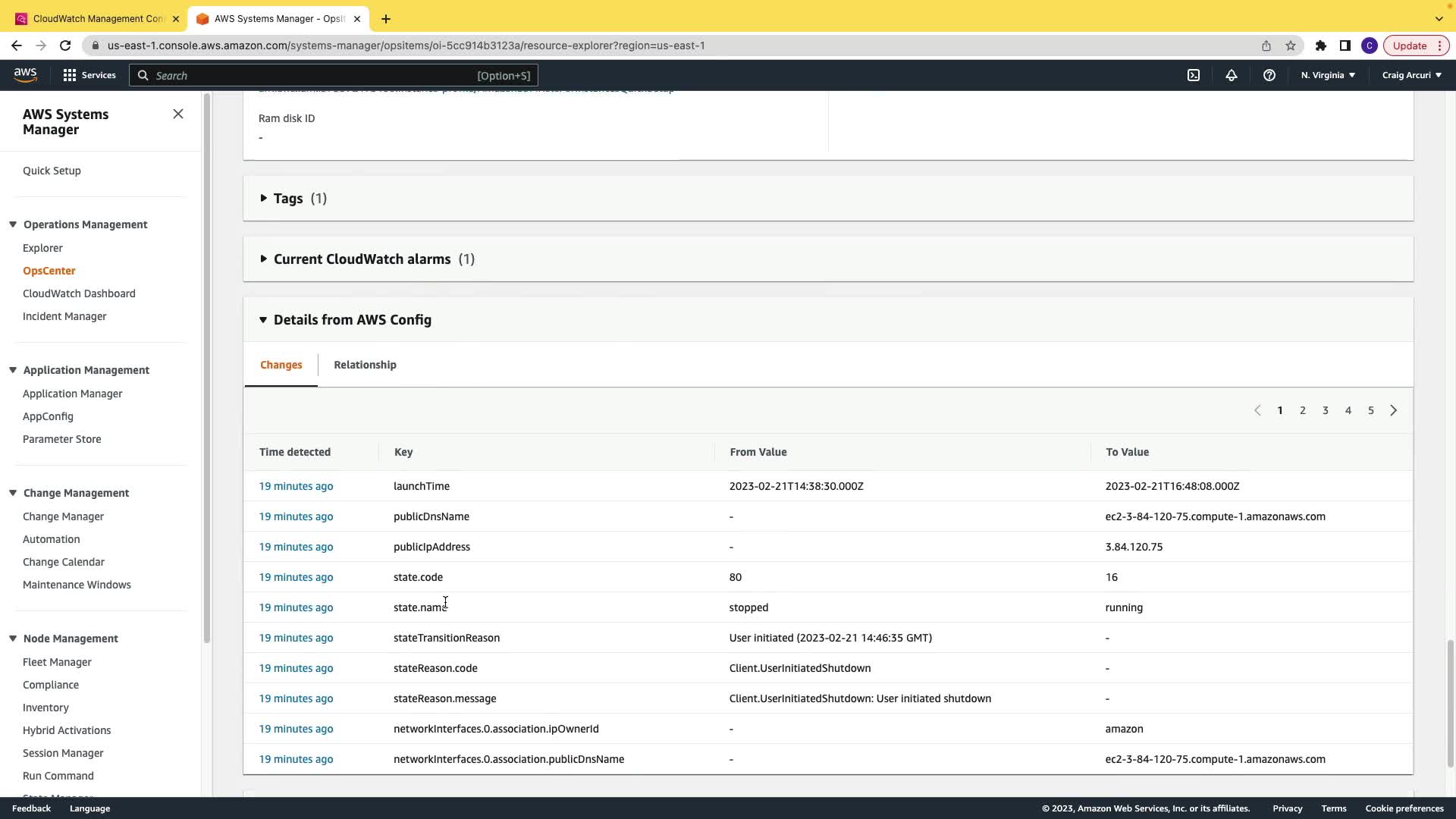Bookmark this page with the star icon
This screenshot has height=819, width=1456.
pos(1291,45)
